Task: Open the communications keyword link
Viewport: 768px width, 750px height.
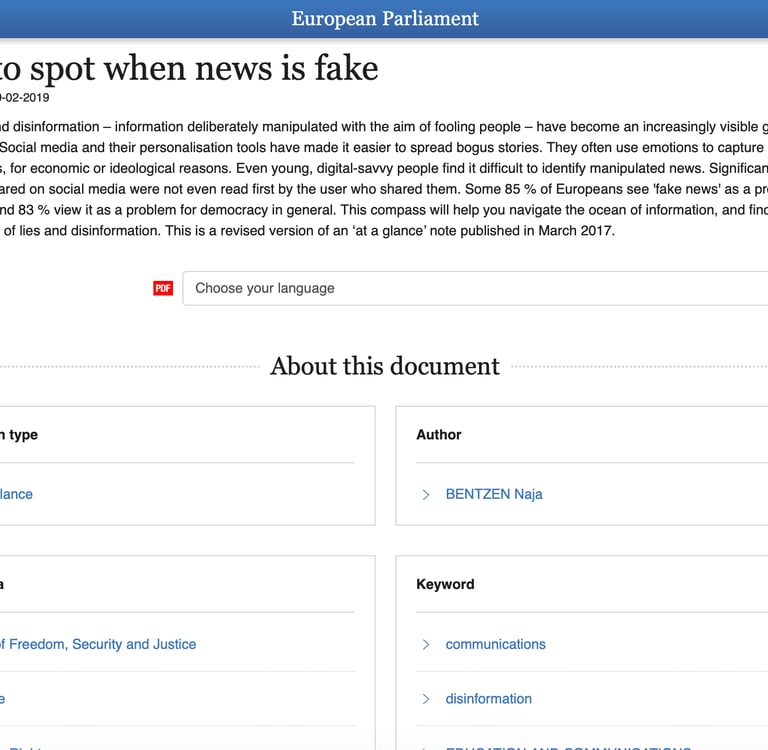Action: pos(495,644)
